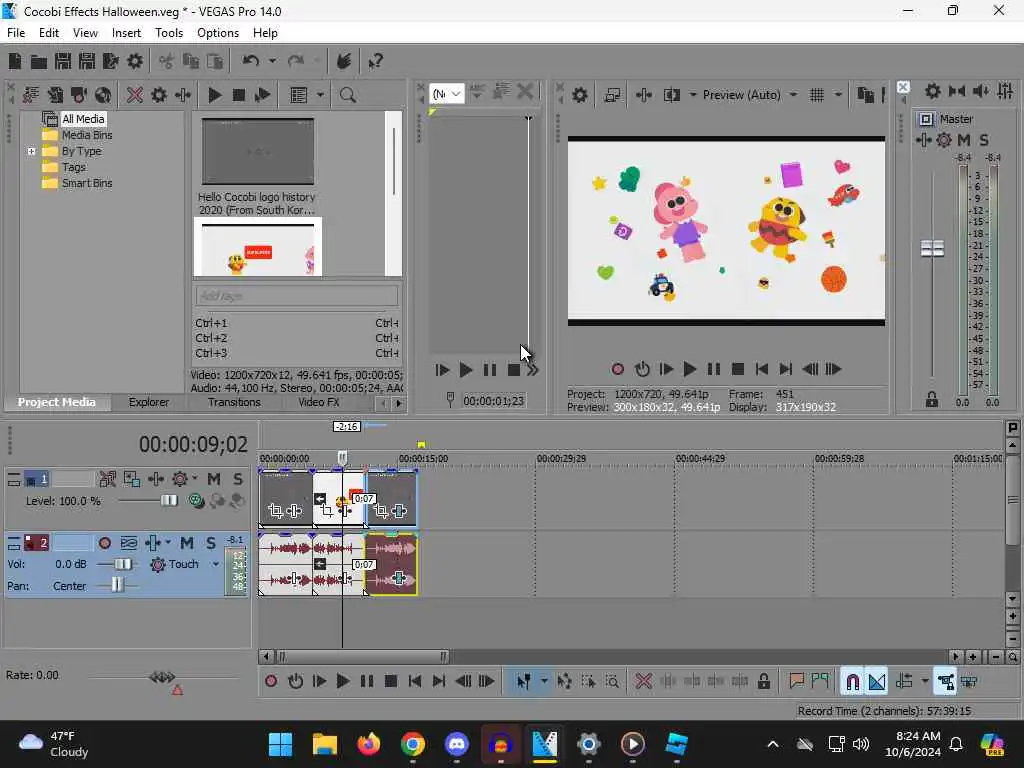This screenshot has width=1024, height=768.
Task: Open Video Preview properties gear icon
Action: click(x=580, y=95)
